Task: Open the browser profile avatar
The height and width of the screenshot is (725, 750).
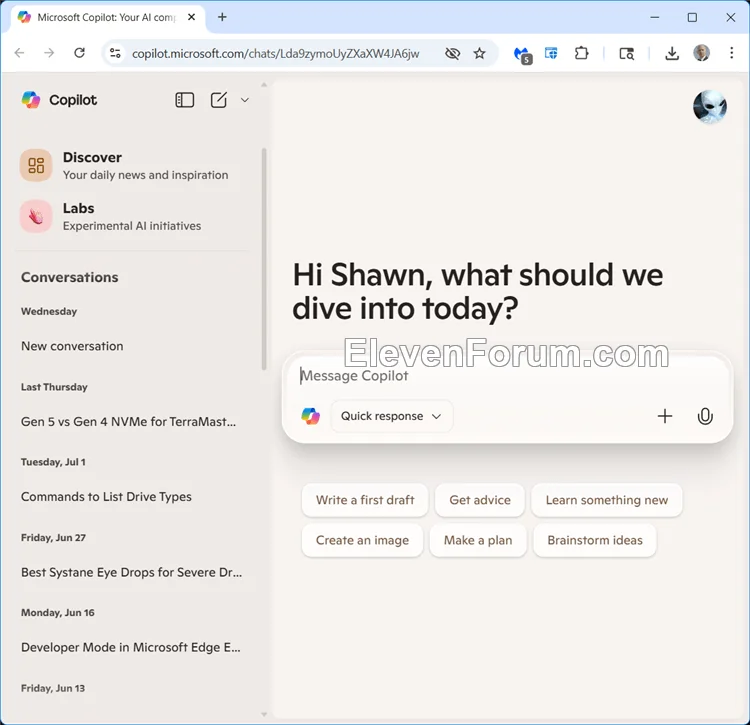Action: point(701,53)
